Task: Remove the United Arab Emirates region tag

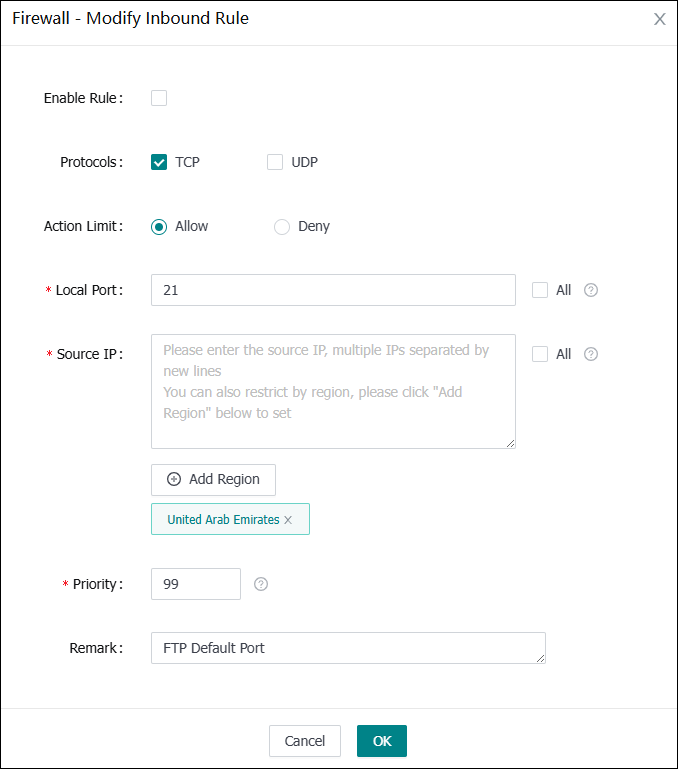Action: tap(288, 520)
